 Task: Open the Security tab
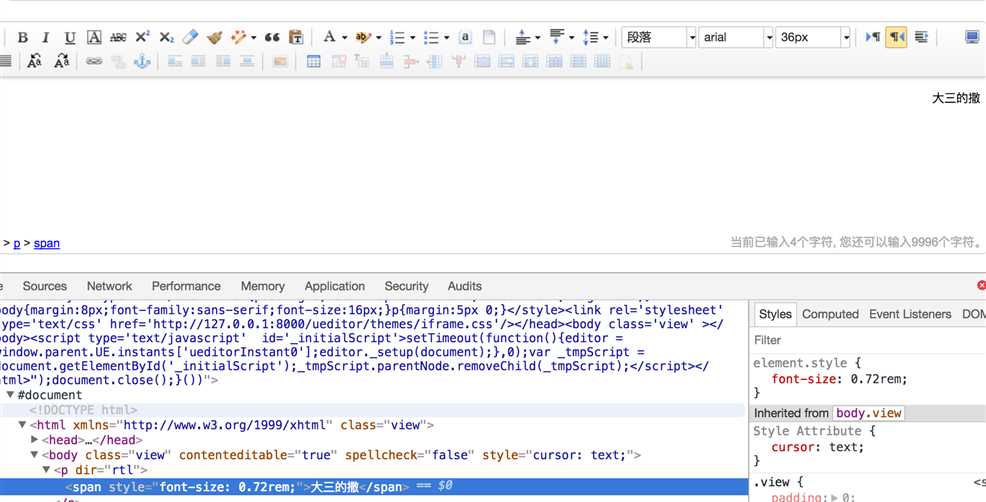point(406,286)
